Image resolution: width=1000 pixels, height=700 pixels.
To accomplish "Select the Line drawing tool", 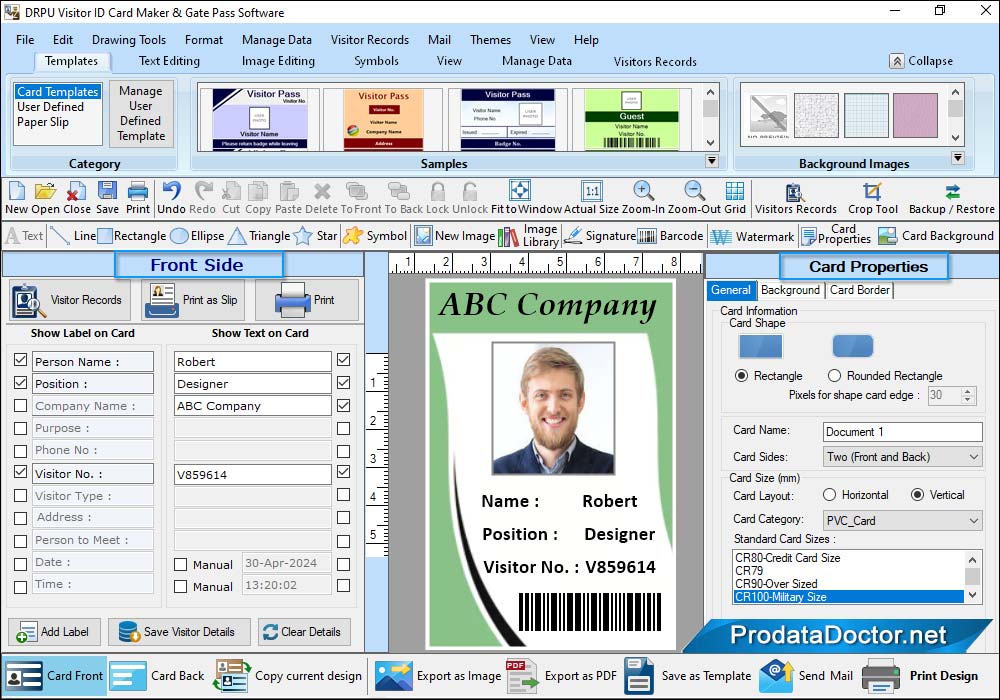I will [x=72, y=236].
